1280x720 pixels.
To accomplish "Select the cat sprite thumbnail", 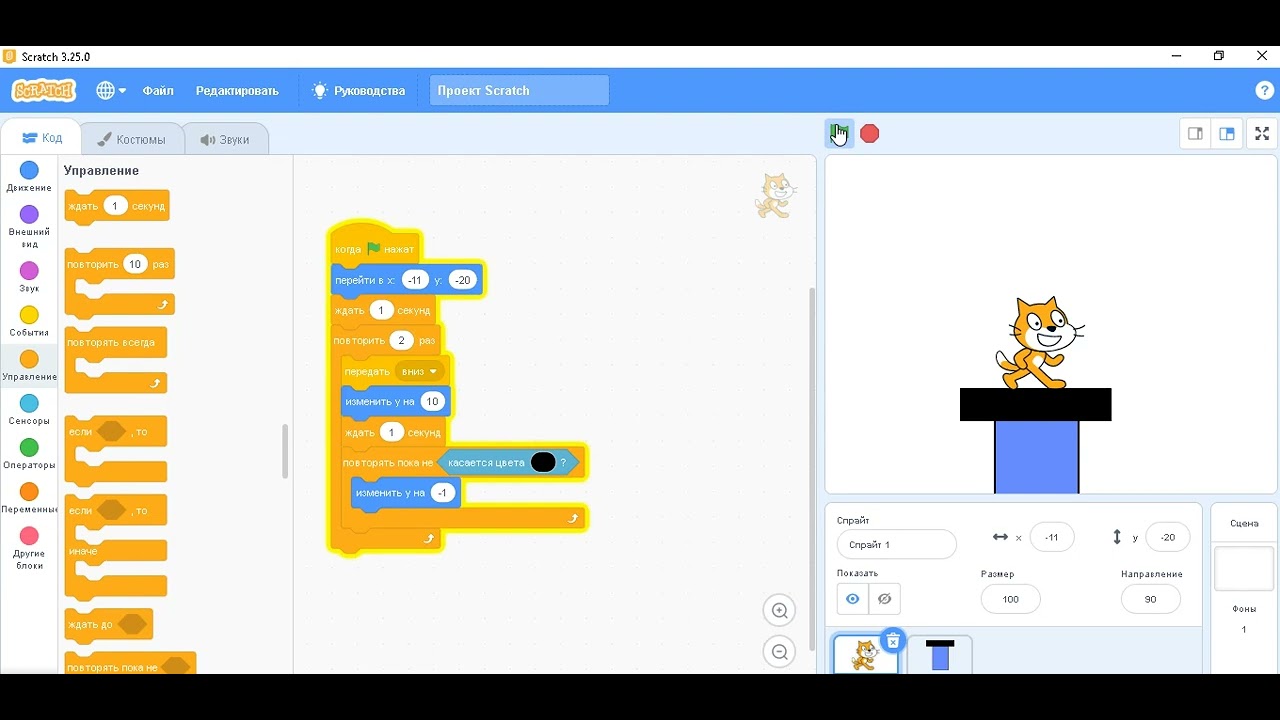I will click(865, 655).
